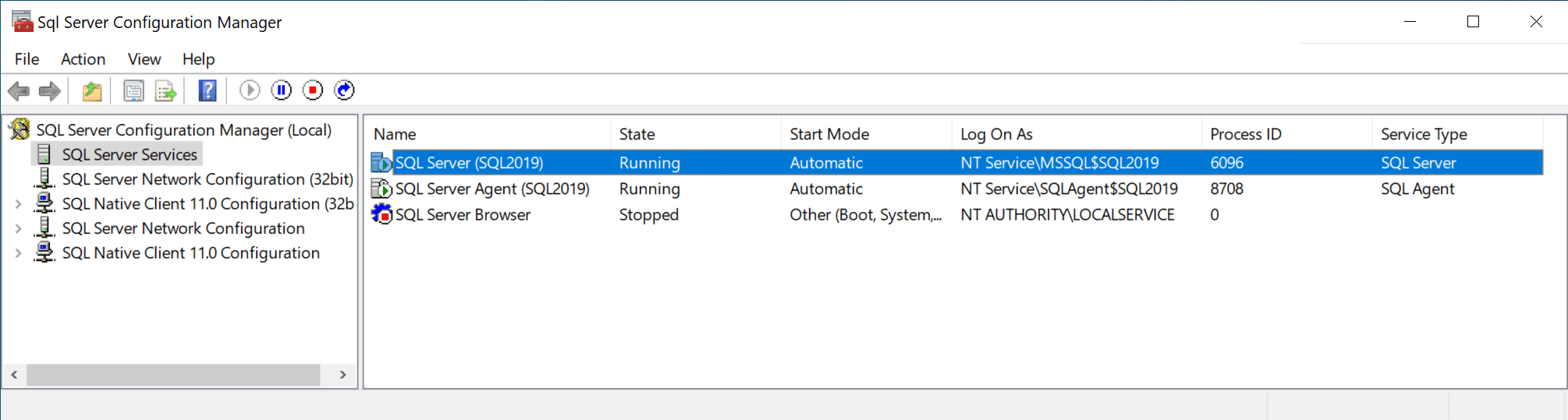The width and height of the screenshot is (1568, 420).
Task: Open Properties from the toolbar icon
Action: click(x=134, y=91)
